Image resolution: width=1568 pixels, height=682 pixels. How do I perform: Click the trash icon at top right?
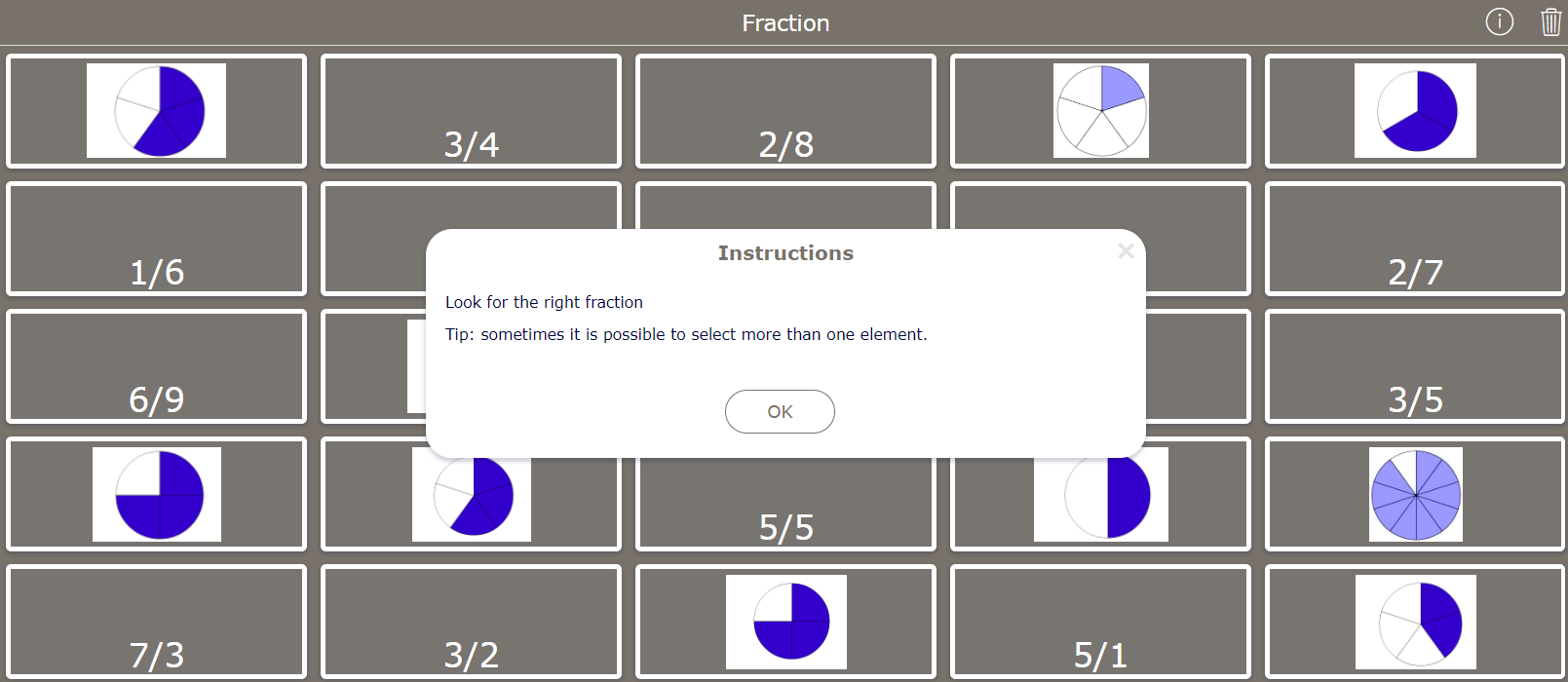tap(1551, 21)
